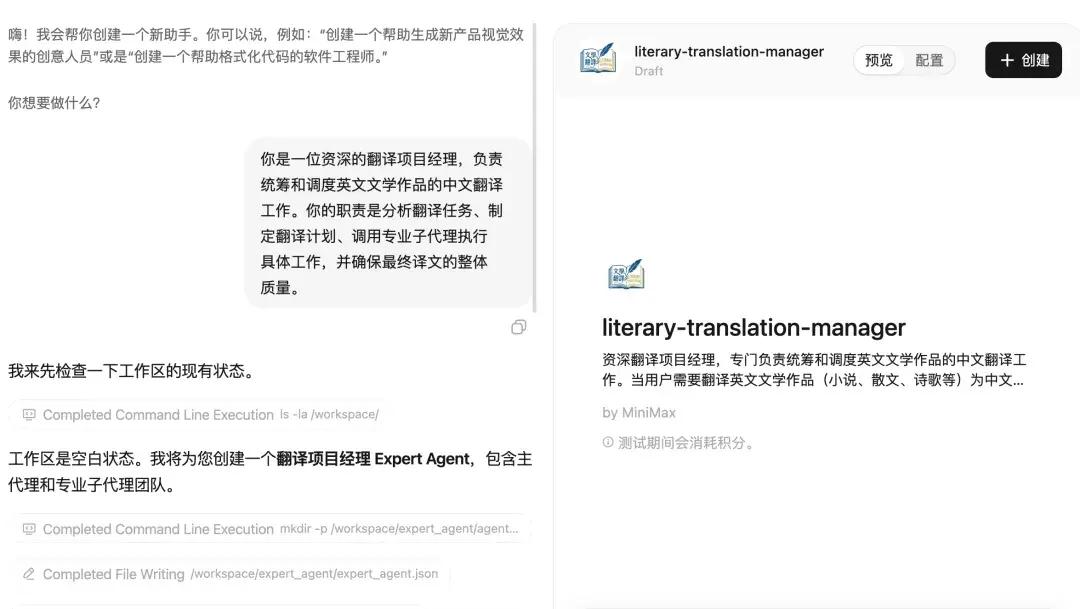Click the agent book avatar in header
This screenshot has width=1080, height=609.
[598, 59]
